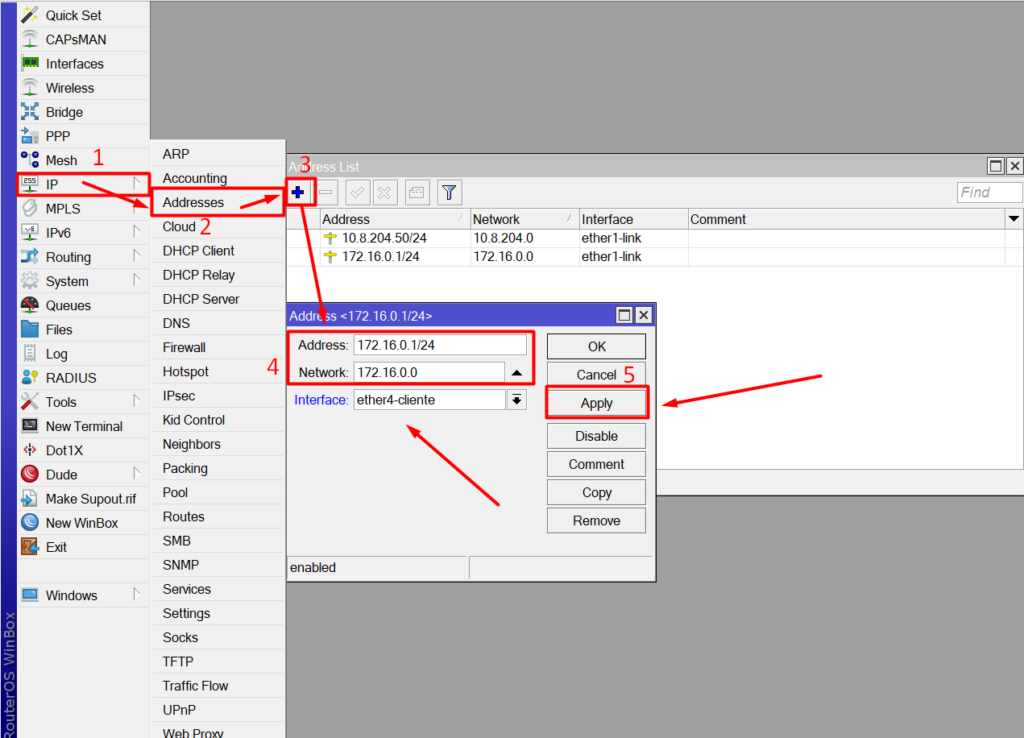The image size is (1024, 738).
Task: Expand Routing submenu
Action: 136,256
